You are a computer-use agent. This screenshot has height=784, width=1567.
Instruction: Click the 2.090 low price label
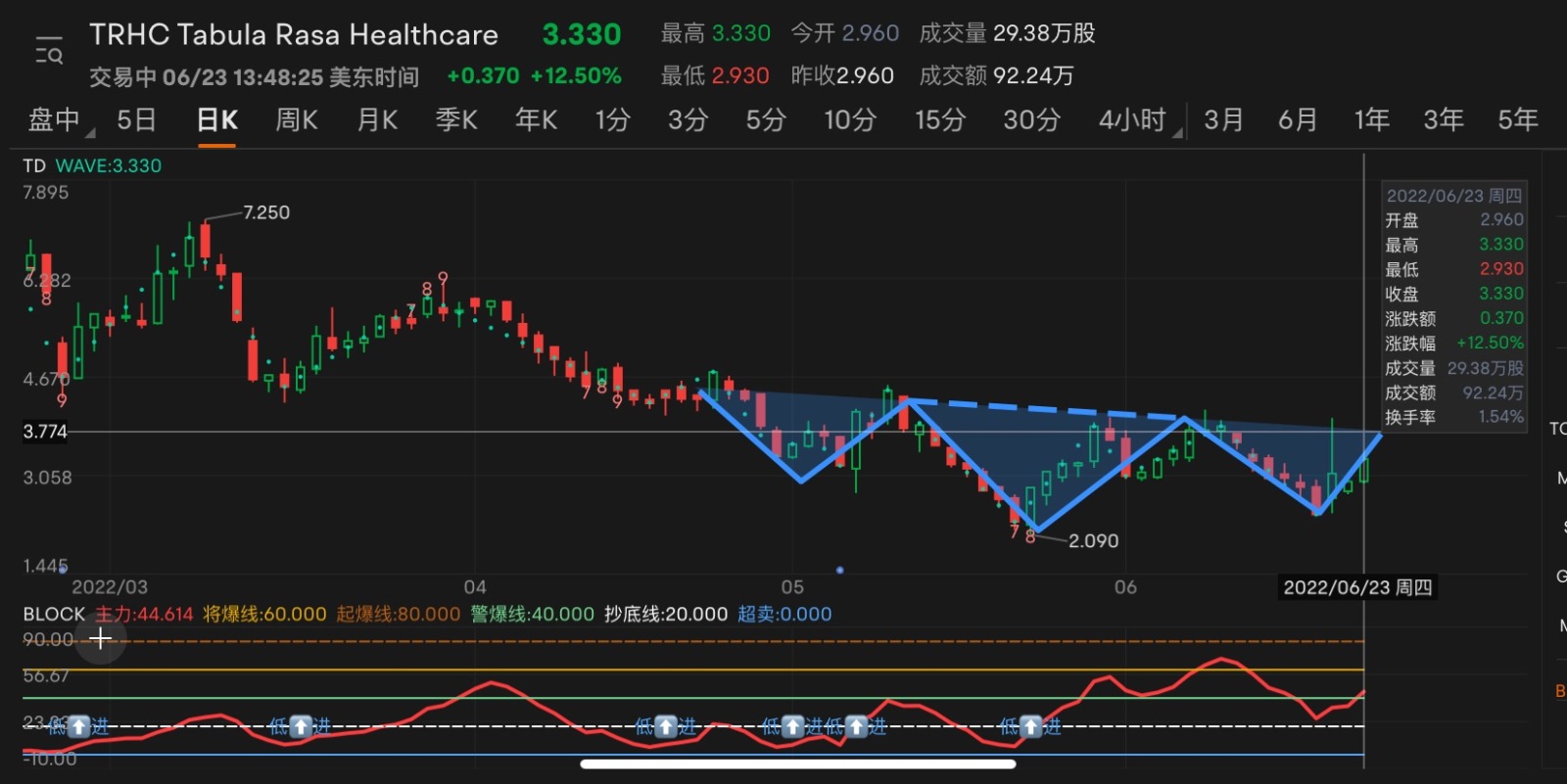tap(1093, 540)
